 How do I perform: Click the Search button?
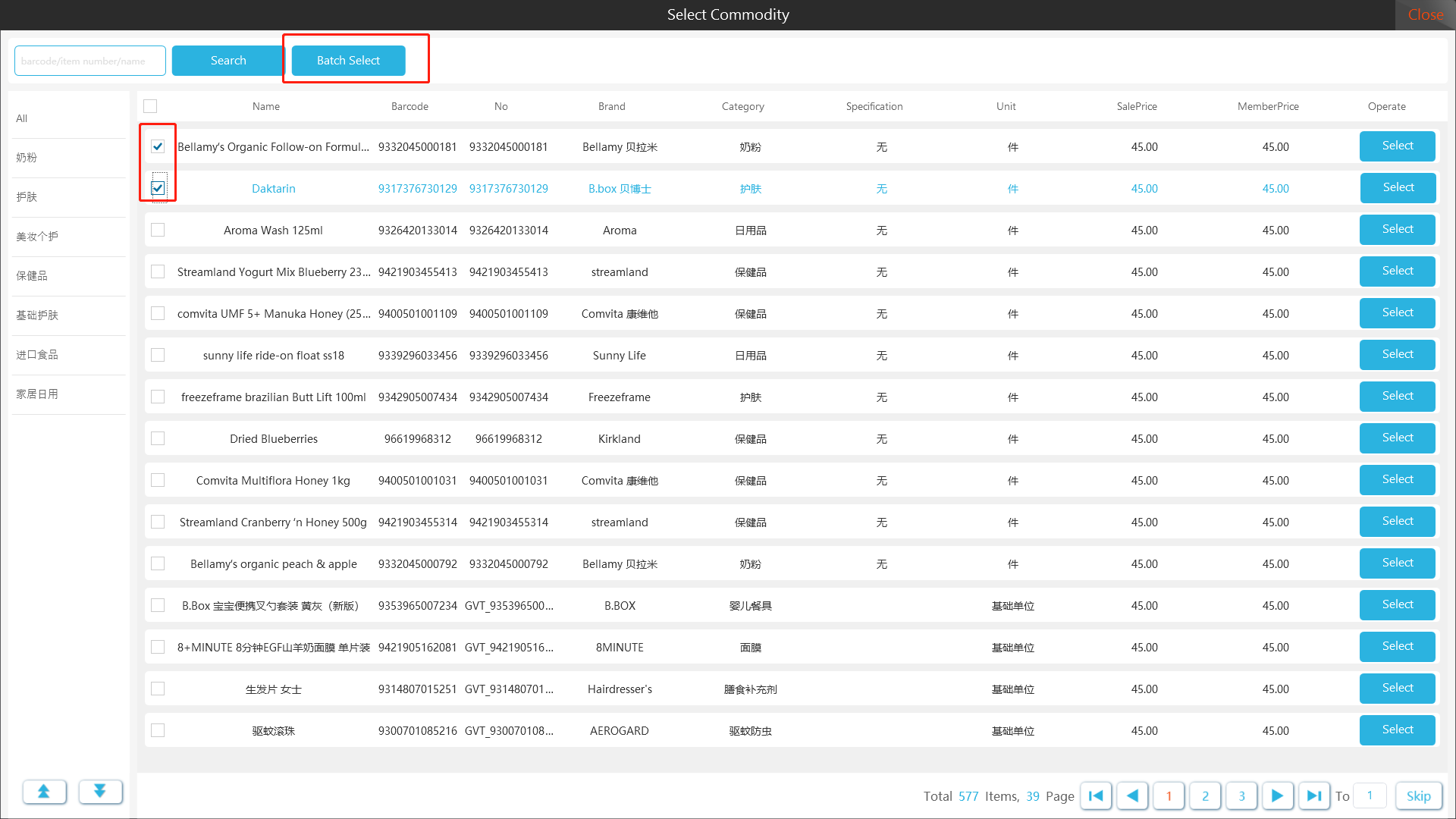(228, 61)
